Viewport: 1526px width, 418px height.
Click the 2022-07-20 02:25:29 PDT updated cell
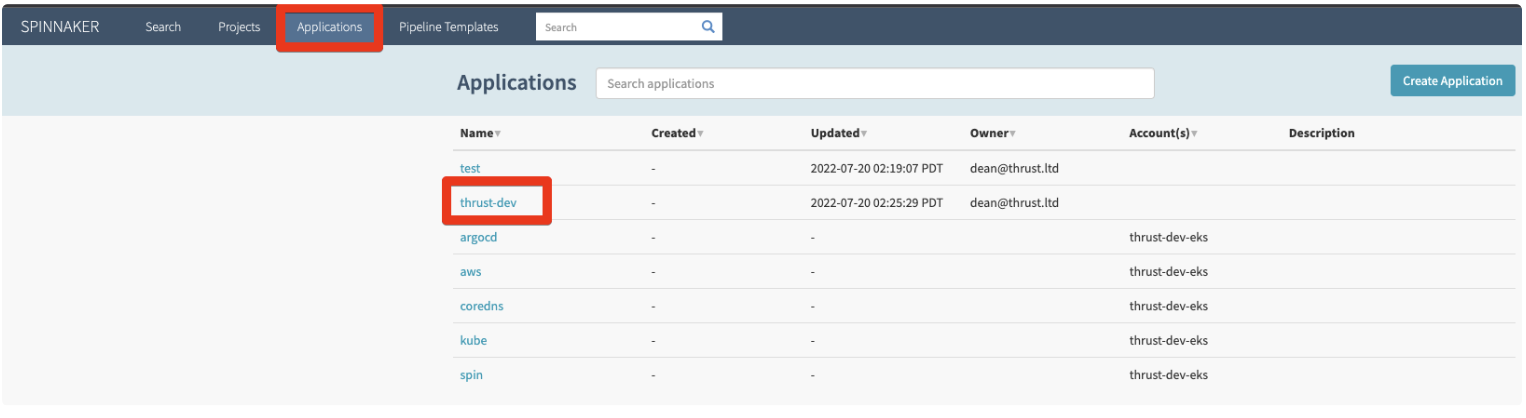pyautogui.click(x=877, y=203)
